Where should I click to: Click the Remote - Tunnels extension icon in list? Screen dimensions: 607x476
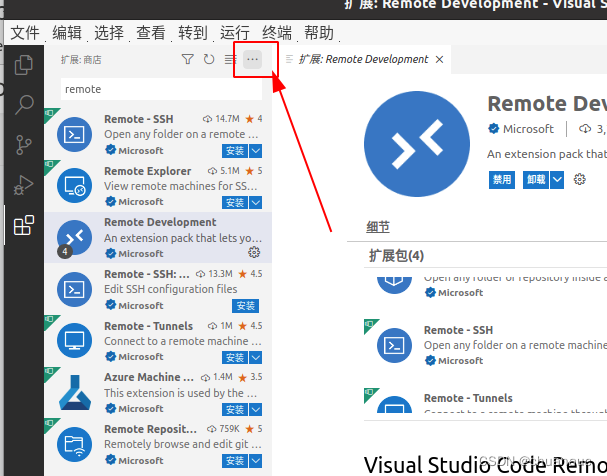coord(74,341)
